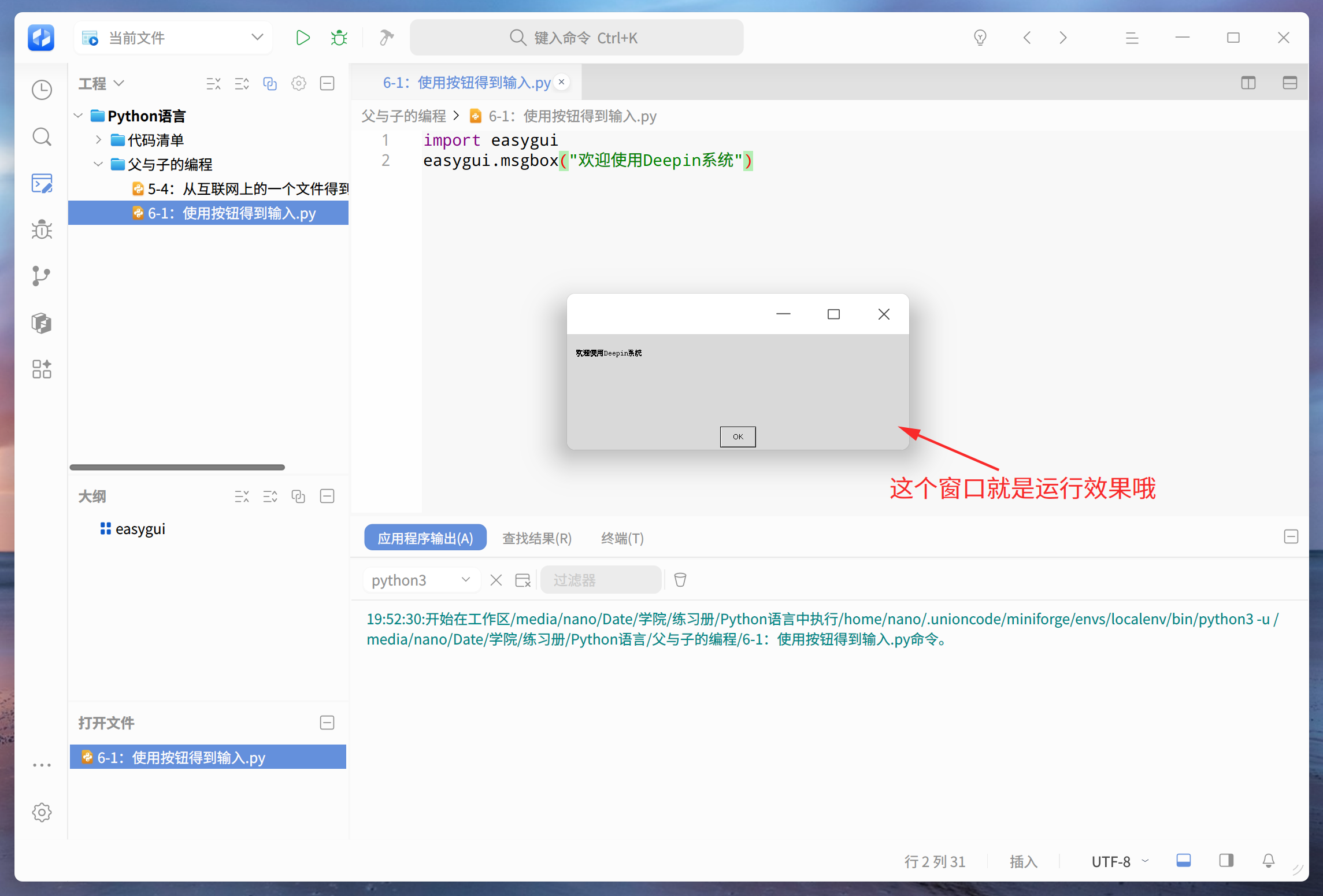The width and height of the screenshot is (1323, 896).
Task: Click the build hammer icon
Action: tap(386, 38)
